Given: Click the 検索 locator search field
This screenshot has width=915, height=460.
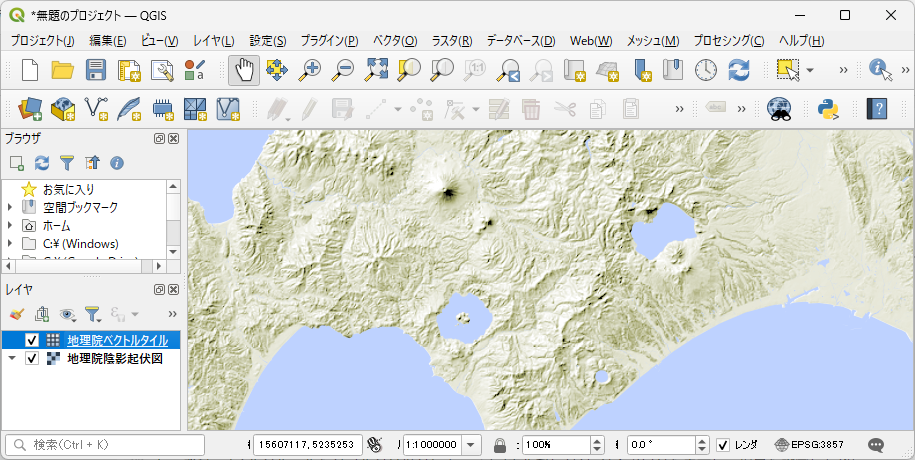Looking at the screenshot, I should pyautogui.click(x=105, y=445).
